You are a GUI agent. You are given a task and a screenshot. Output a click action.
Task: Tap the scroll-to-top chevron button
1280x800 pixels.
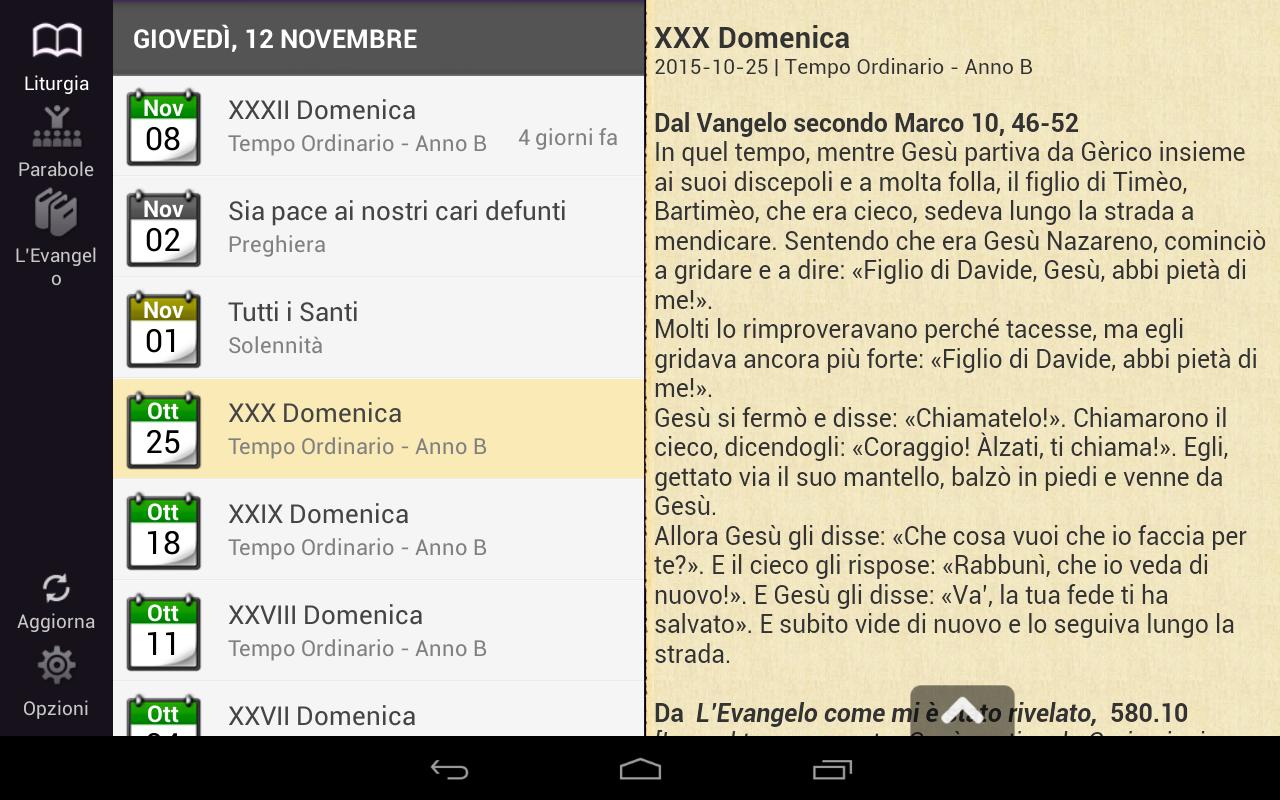[x=962, y=711]
